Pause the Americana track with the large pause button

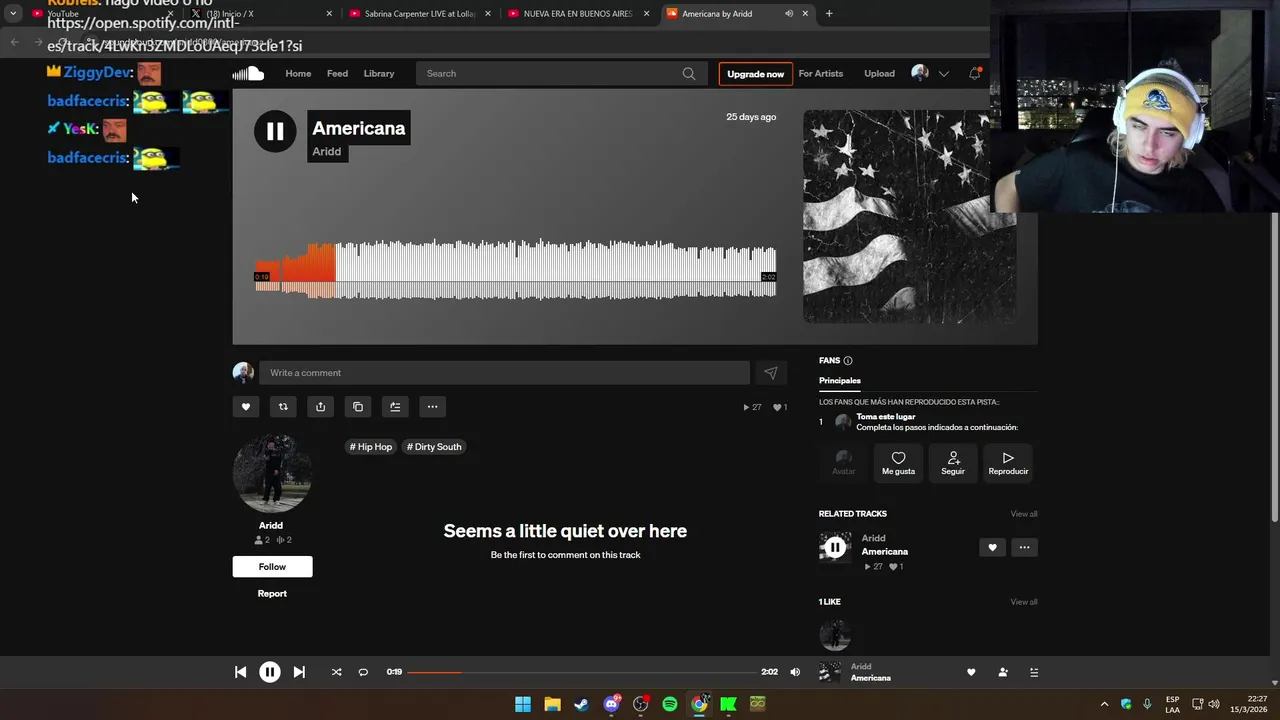pos(275,131)
